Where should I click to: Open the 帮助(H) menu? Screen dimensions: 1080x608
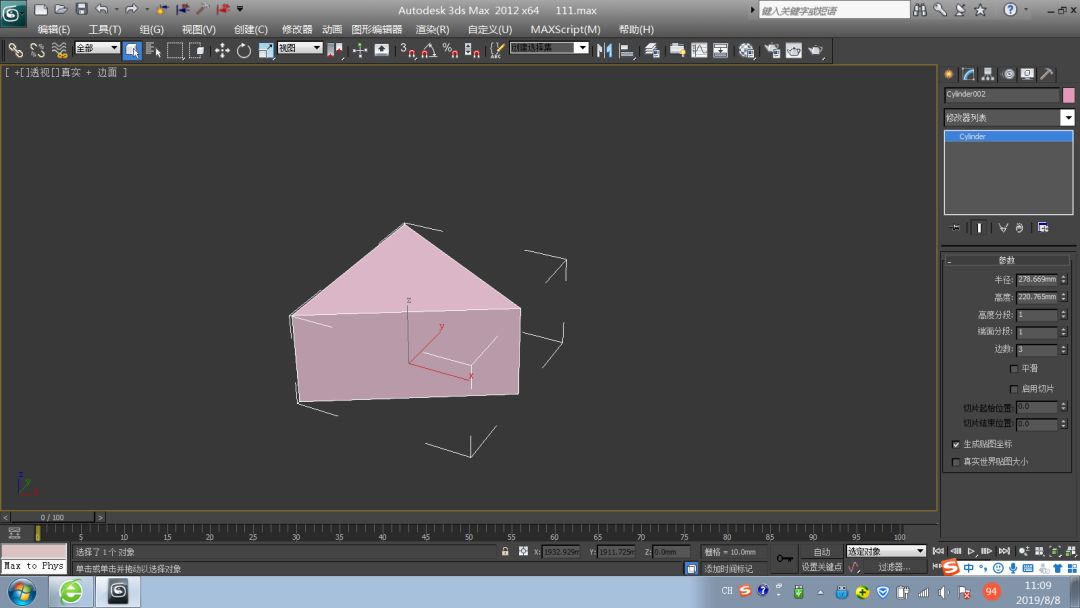click(636, 29)
